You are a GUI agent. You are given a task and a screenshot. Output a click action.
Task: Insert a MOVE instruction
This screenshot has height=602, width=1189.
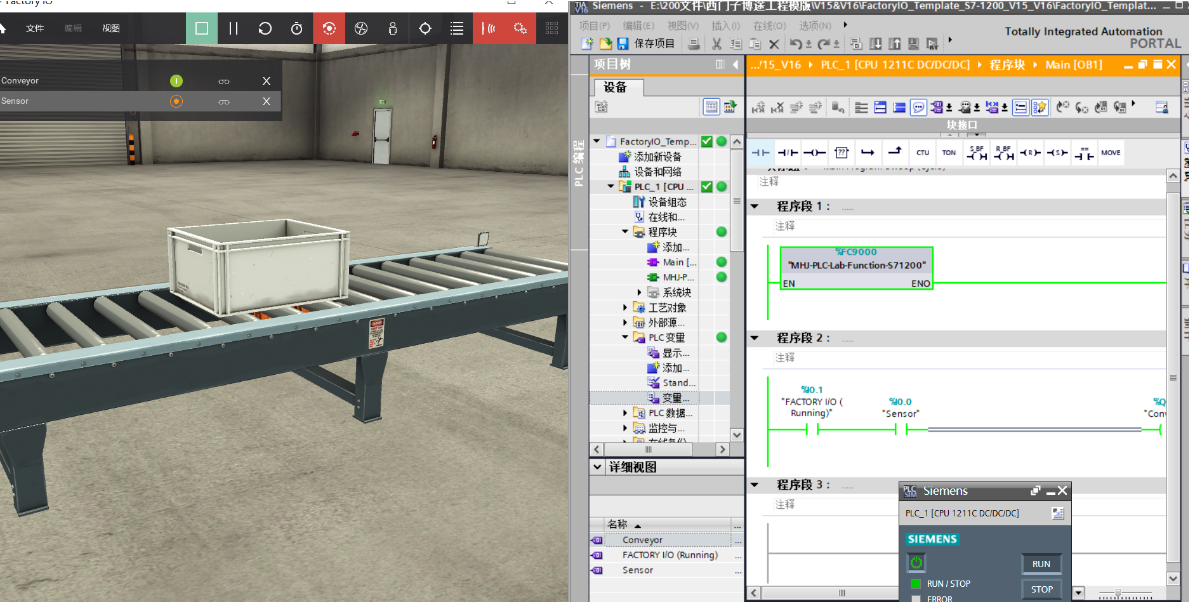[1110, 153]
